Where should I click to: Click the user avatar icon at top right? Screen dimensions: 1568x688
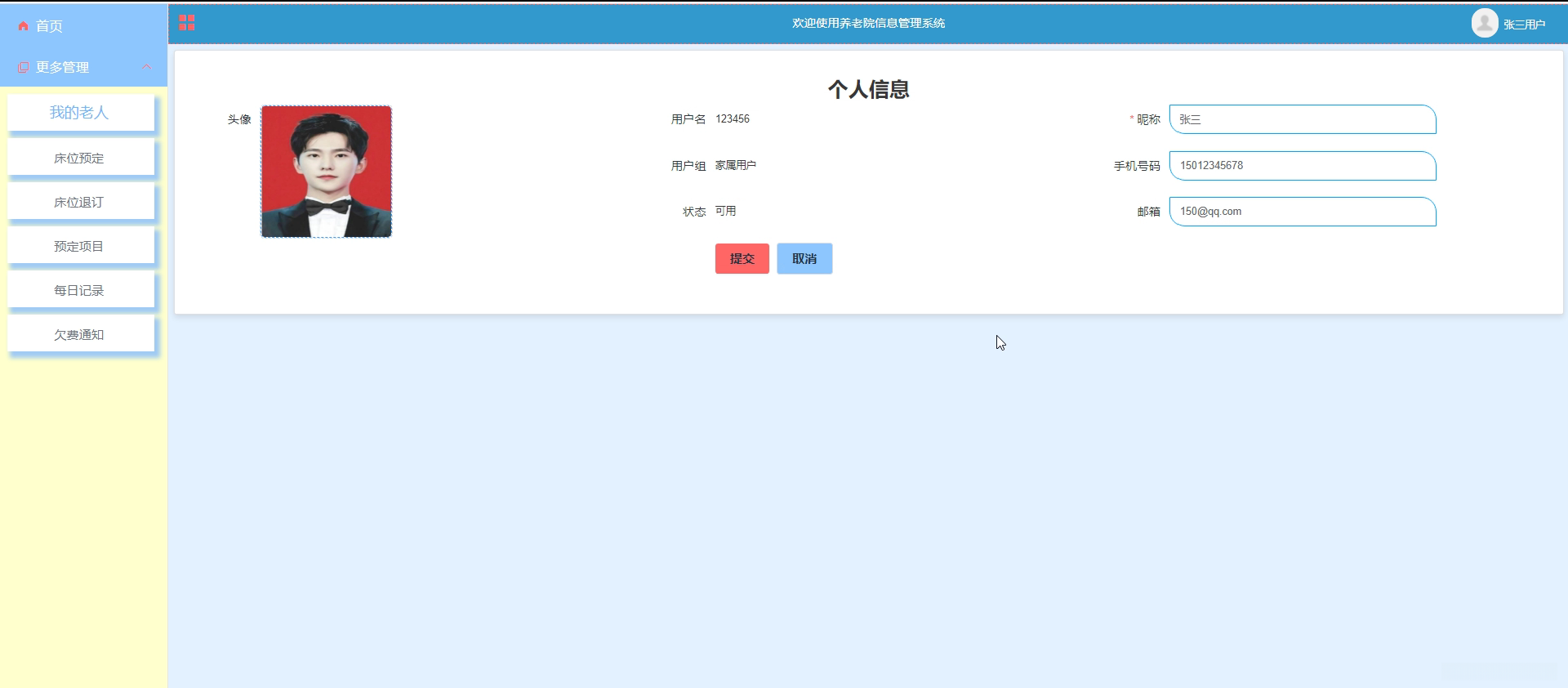[1484, 23]
